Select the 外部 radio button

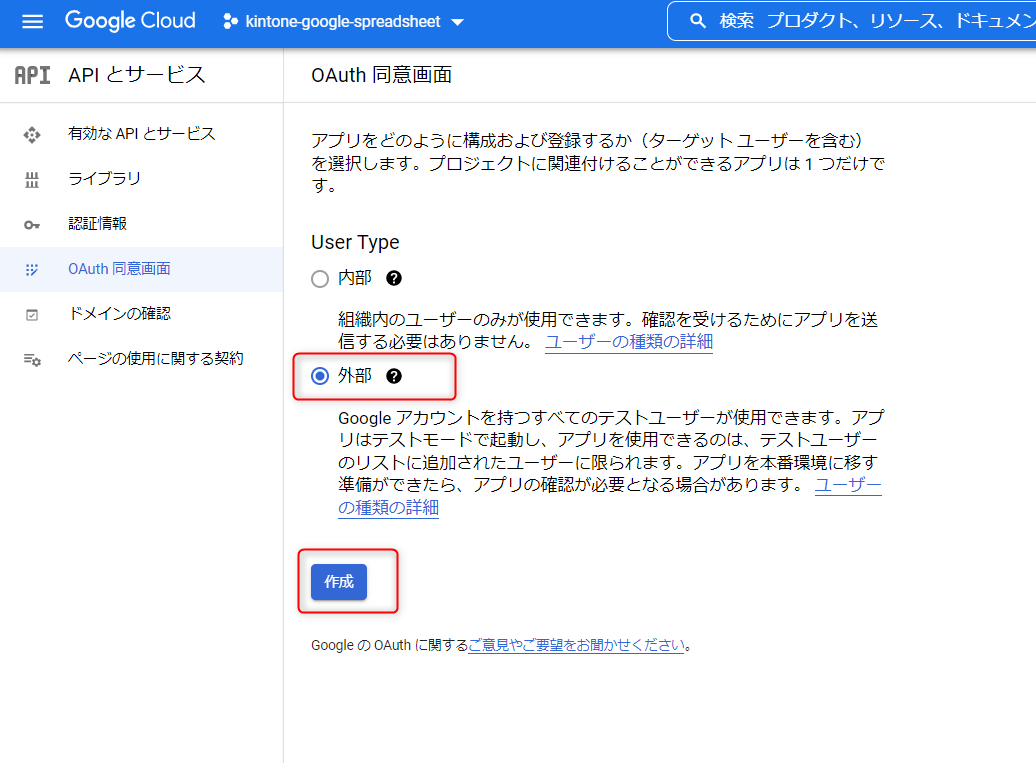coord(320,376)
